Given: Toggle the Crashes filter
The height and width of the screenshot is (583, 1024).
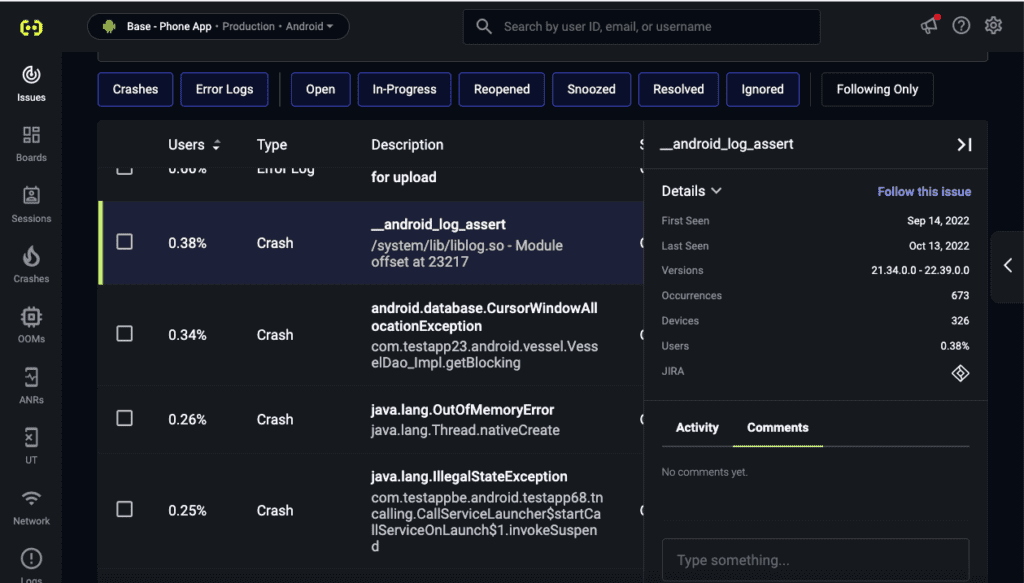Looking at the screenshot, I should [135, 89].
